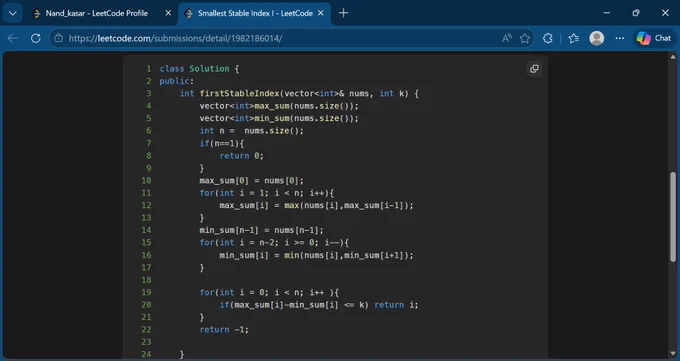
Task: Refresh the current page
Action: click(36, 38)
